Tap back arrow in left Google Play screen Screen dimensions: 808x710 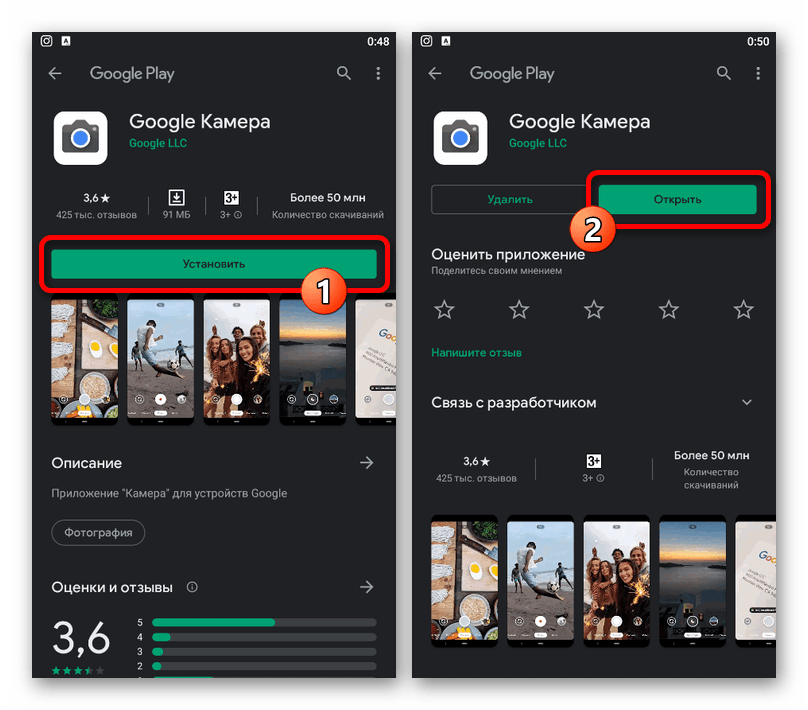pos(55,74)
